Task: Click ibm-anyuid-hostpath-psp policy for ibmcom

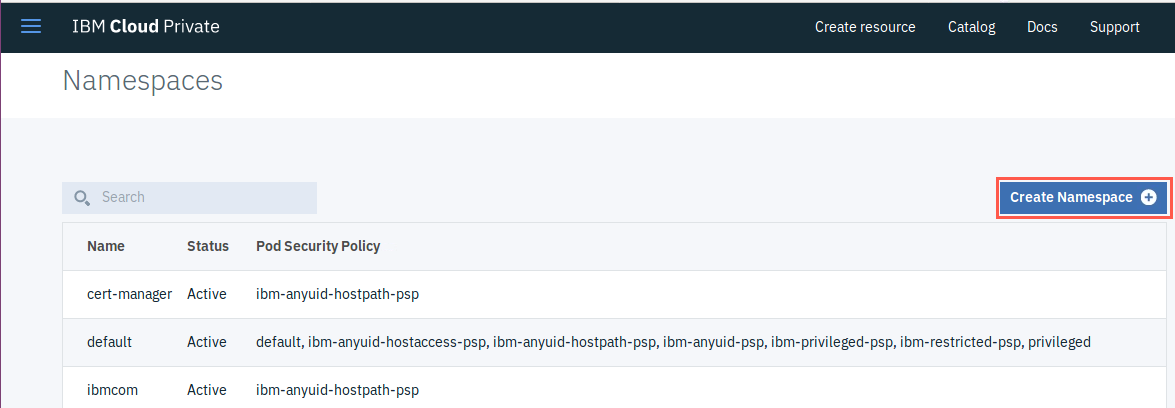Action: 337,390
